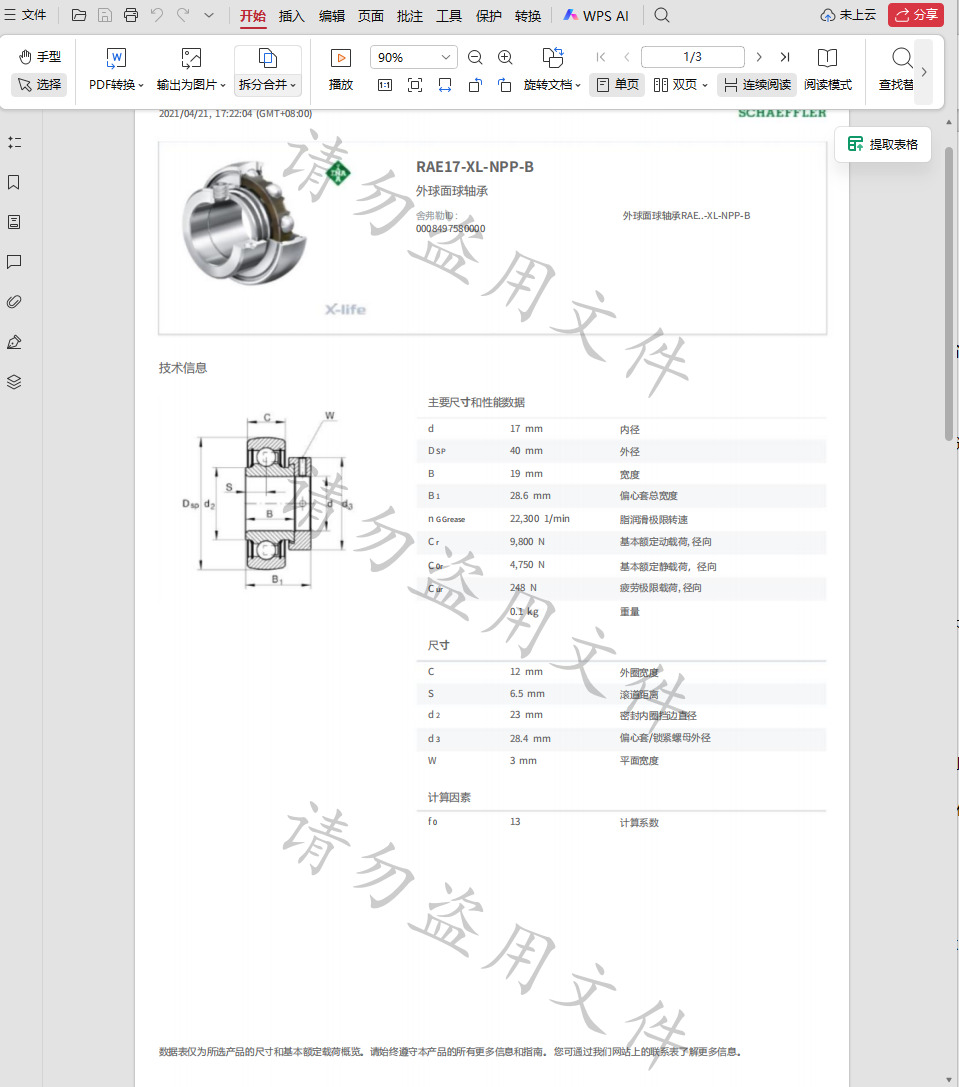
Task: Click the rotate clockwise icon
Action: tap(505, 85)
